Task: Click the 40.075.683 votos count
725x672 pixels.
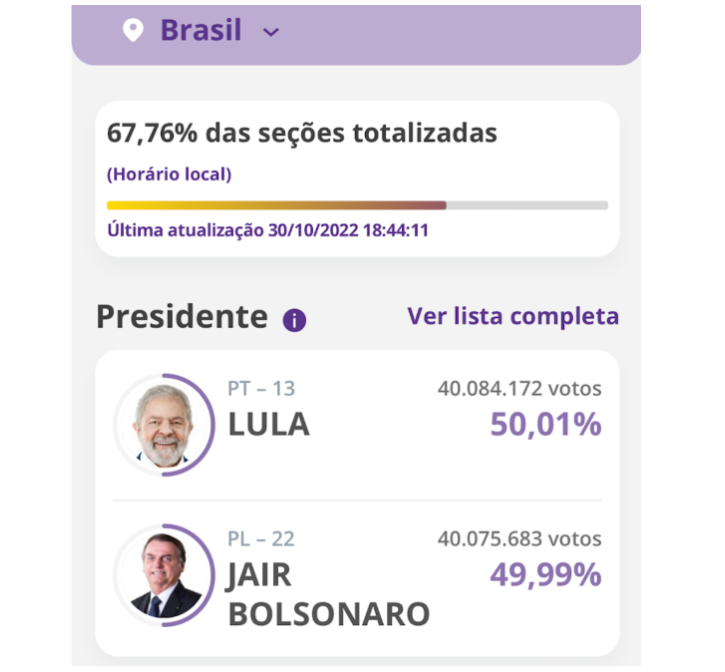Action: pos(519,539)
